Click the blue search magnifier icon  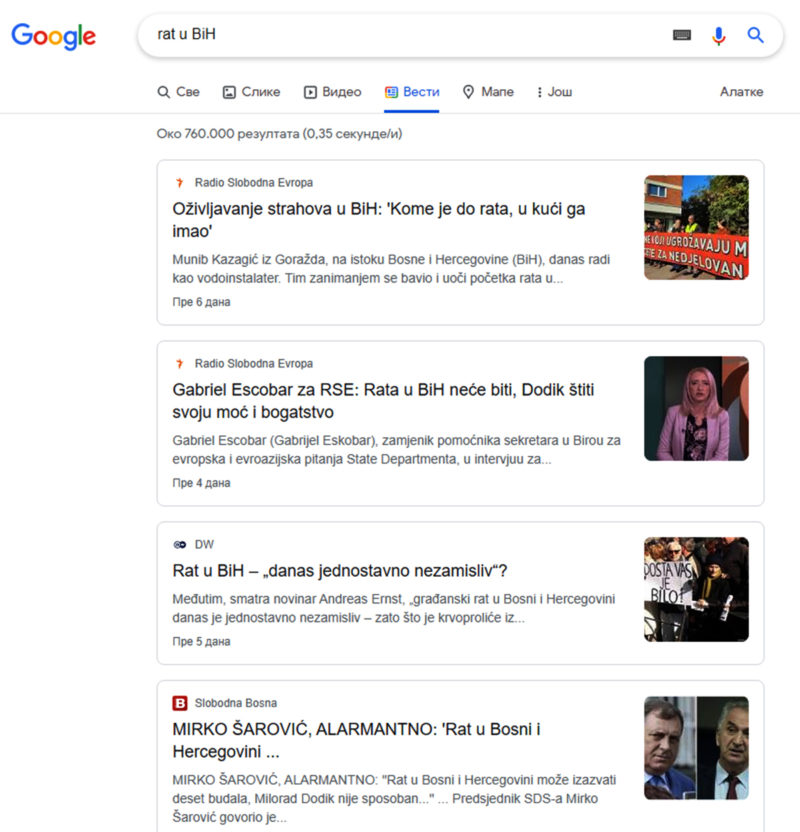pyautogui.click(x=755, y=35)
